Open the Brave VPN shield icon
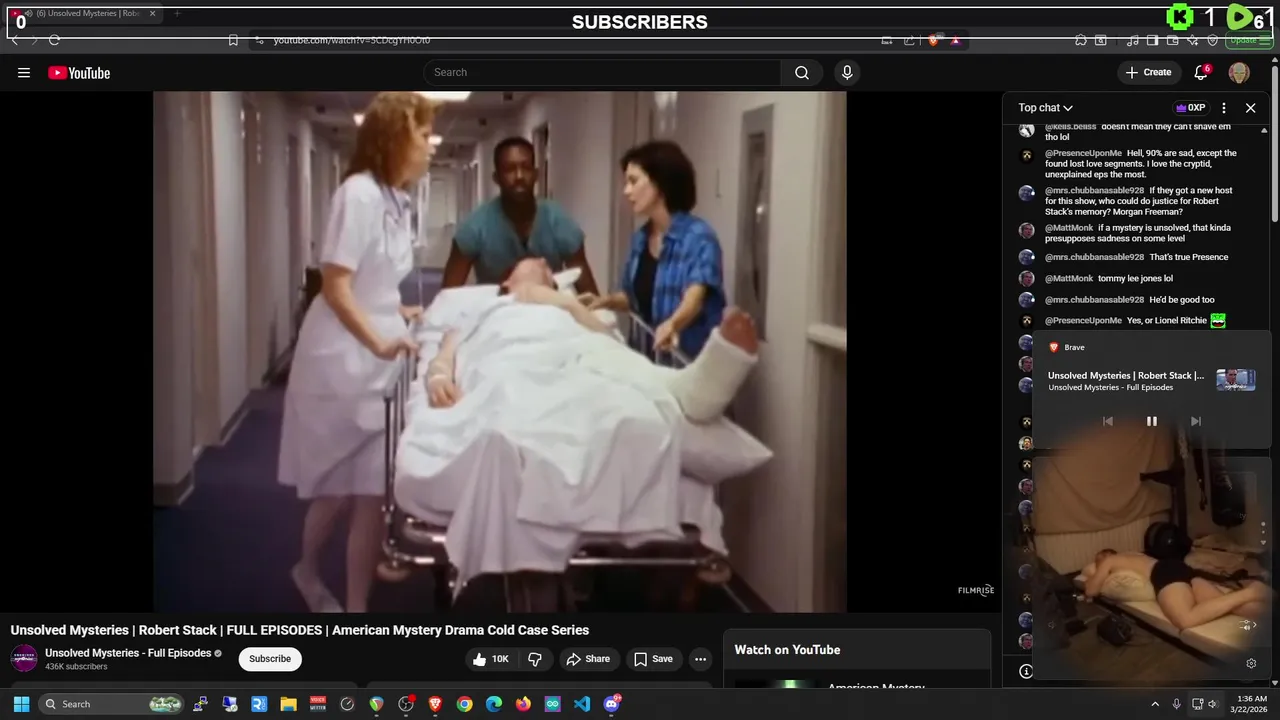 click(x=1213, y=40)
